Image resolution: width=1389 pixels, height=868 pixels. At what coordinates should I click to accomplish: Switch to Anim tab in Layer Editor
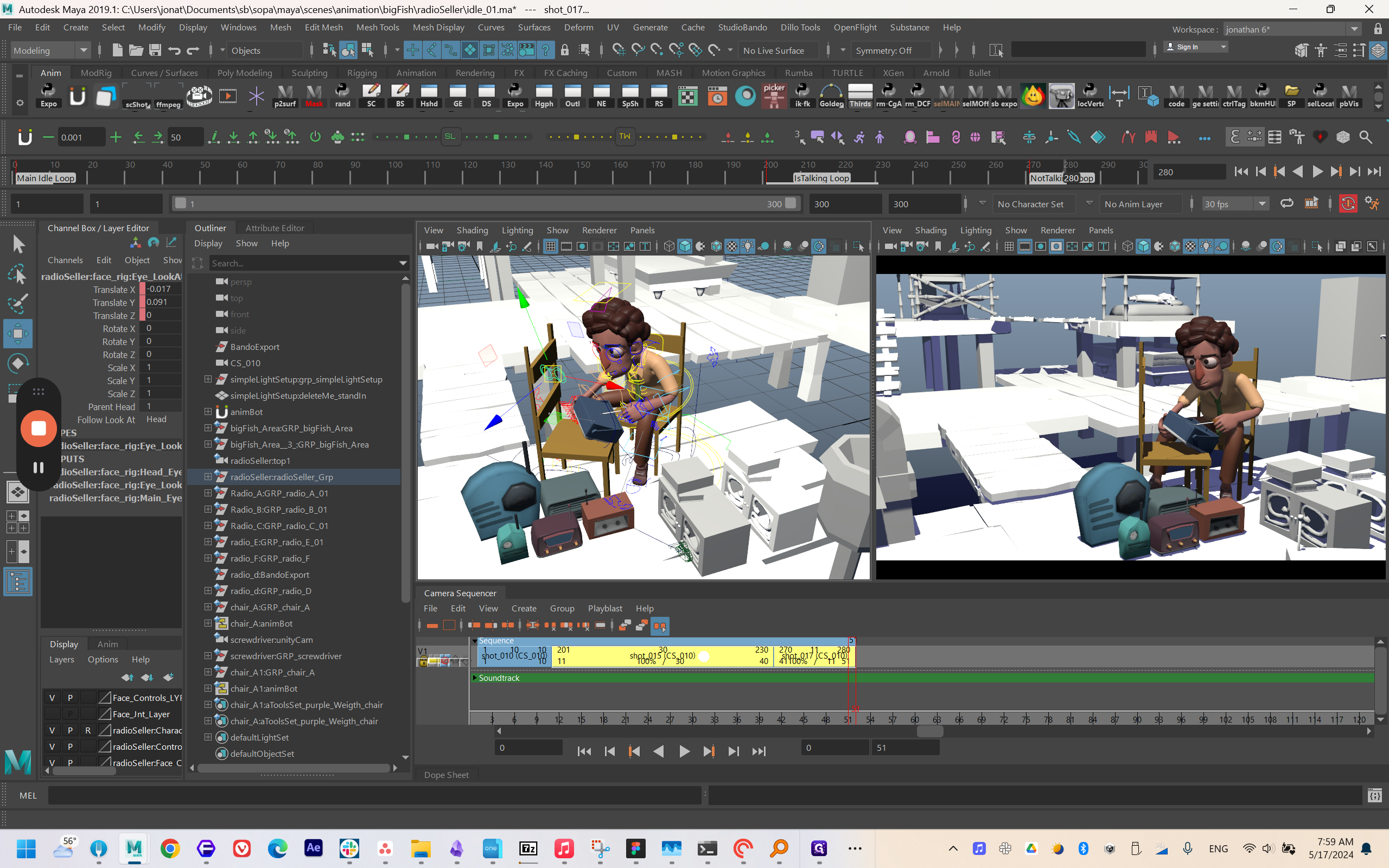[107, 644]
